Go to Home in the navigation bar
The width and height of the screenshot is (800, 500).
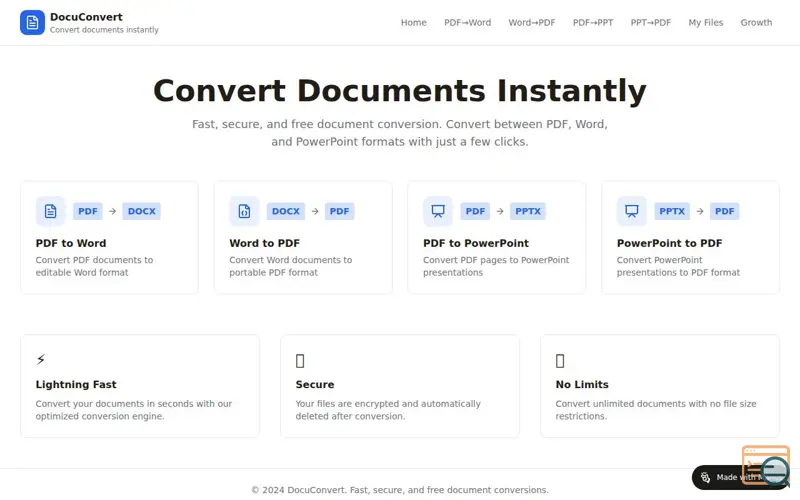[x=414, y=22]
